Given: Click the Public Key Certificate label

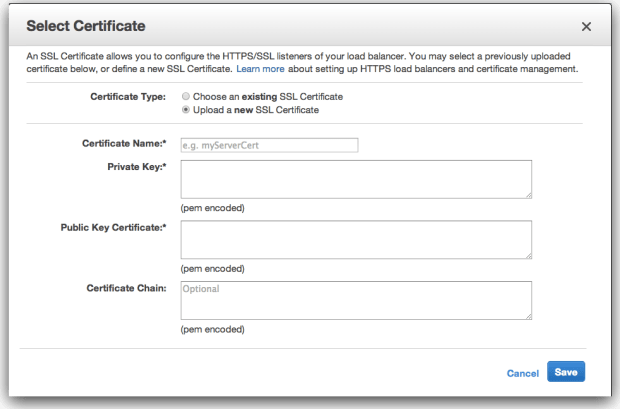Looking at the screenshot, I should pyautogui.click(x=113, y=227).
